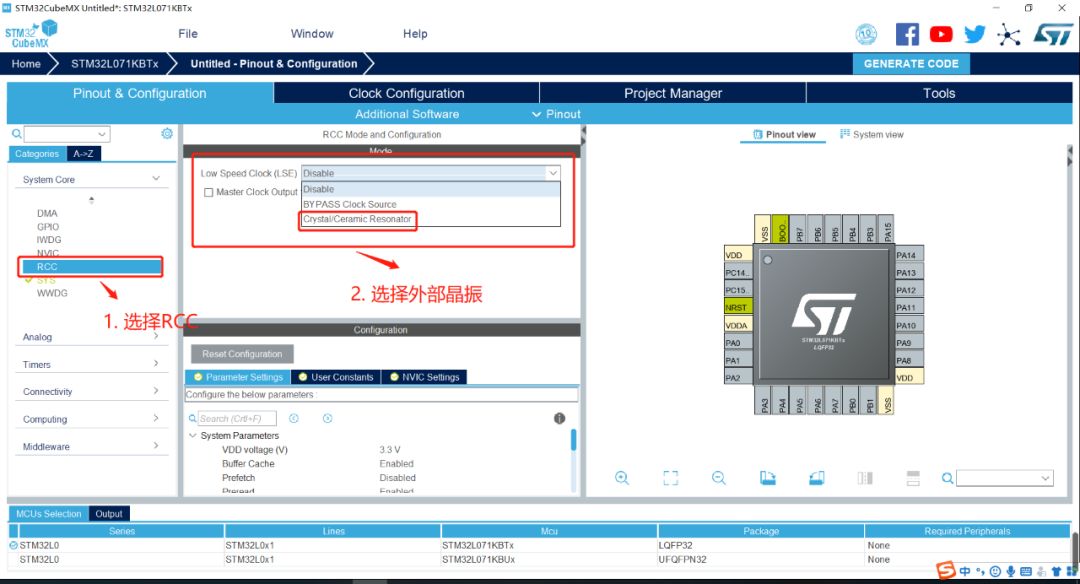Open the Output tab
This screenshot has width=1080, height=584.
pos(109,514)
